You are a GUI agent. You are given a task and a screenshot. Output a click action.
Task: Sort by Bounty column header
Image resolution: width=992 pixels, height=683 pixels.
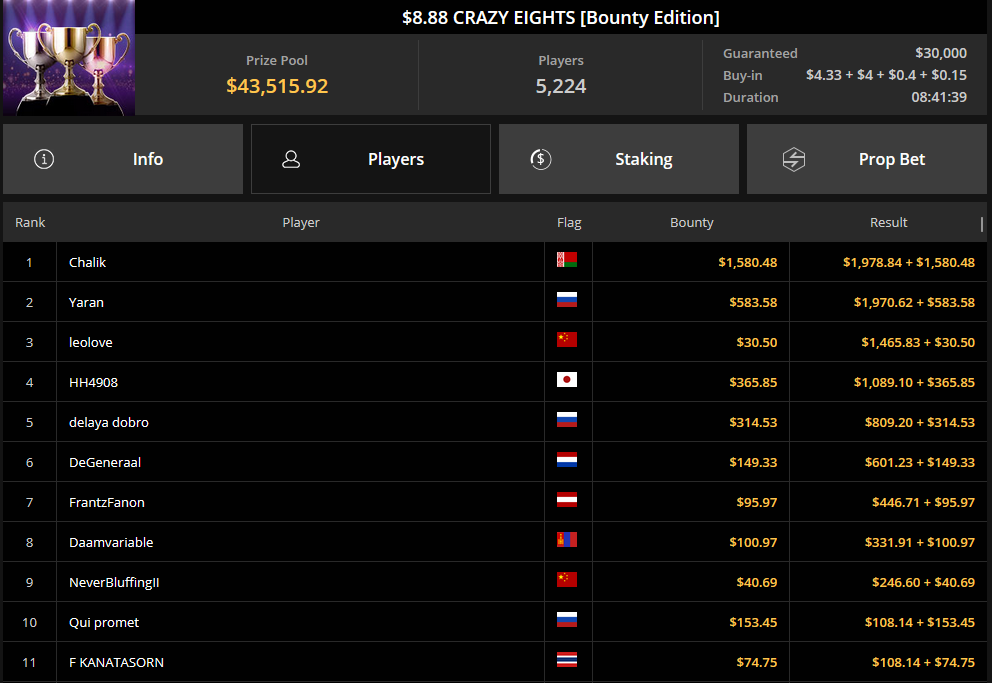tap(691, 223)
